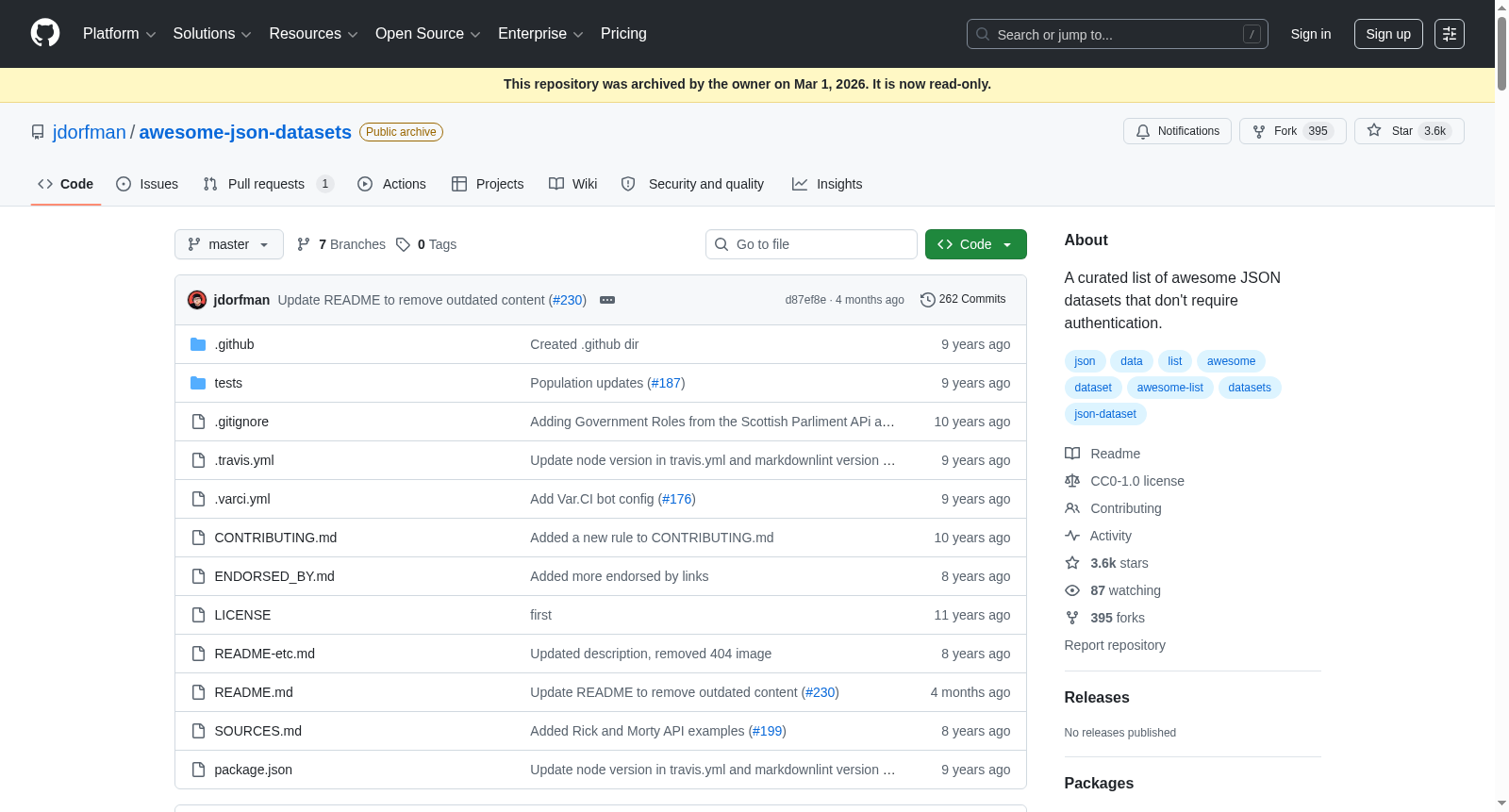The height and width of the screenshot is (812, 1509).
Task: Switch to the Actions tab
Action: [x=391, y=184]
